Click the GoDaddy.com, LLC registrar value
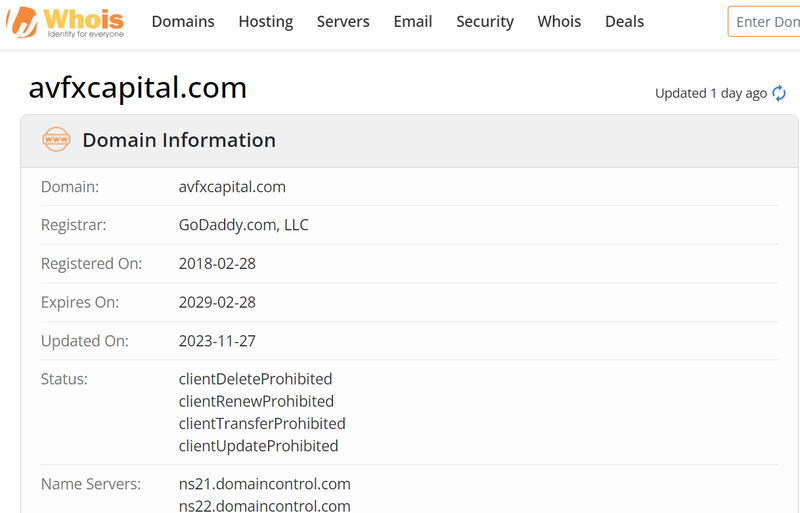Viewport: 800px width, 513px height. (244, 225)
